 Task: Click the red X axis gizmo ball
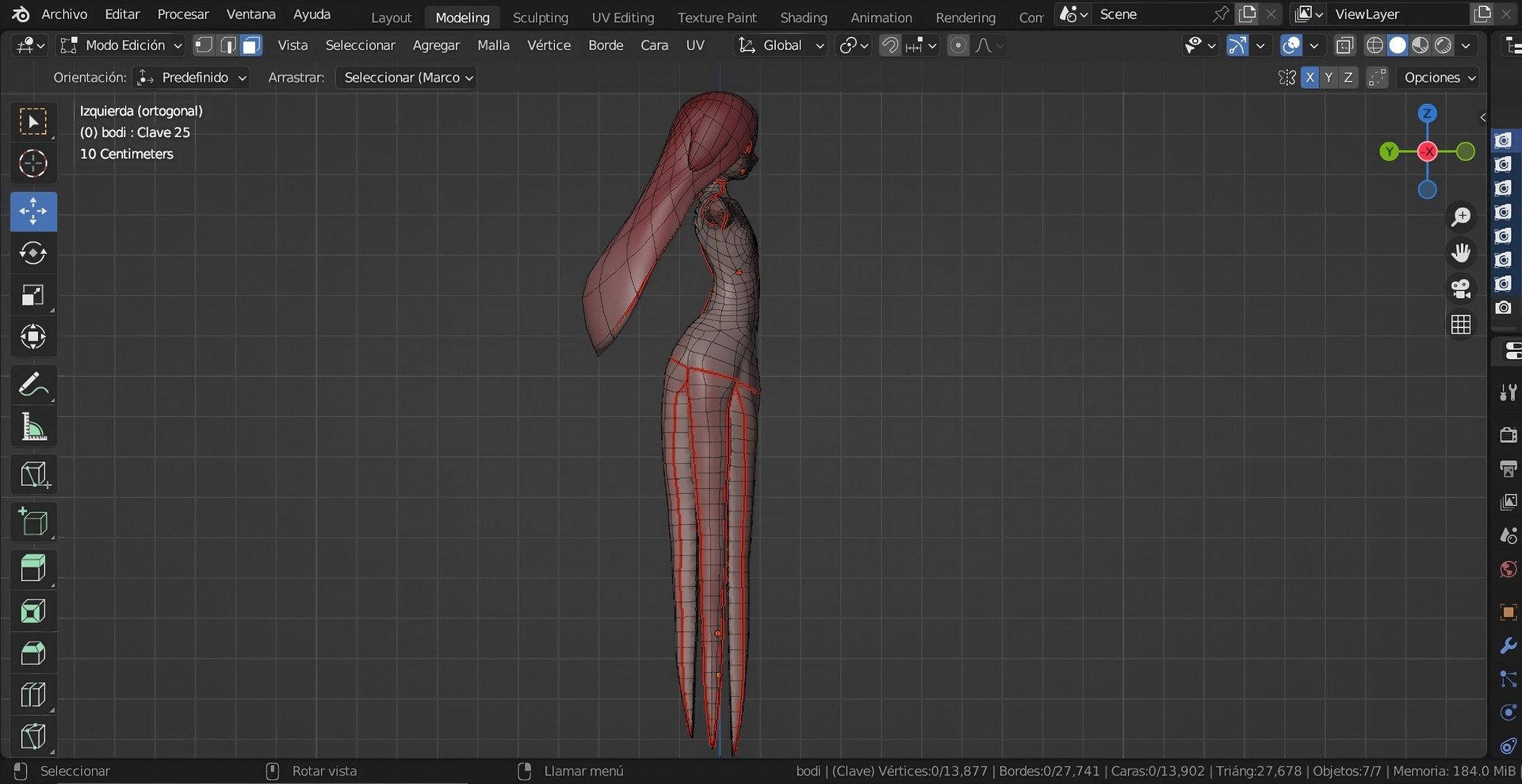pos(1428,151)
